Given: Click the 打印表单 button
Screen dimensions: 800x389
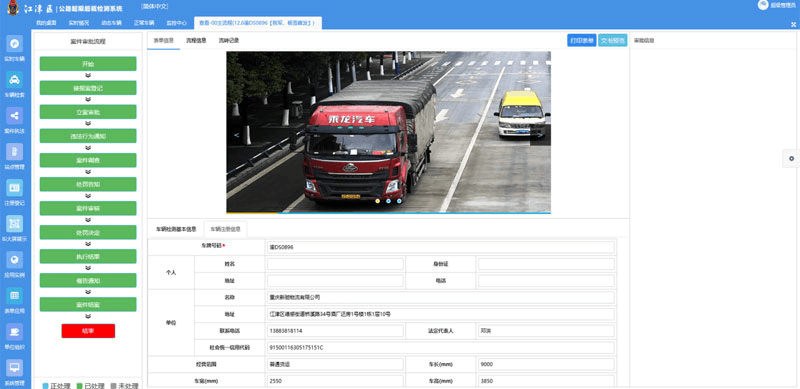Looking at the screenshot, I should 582,40.
